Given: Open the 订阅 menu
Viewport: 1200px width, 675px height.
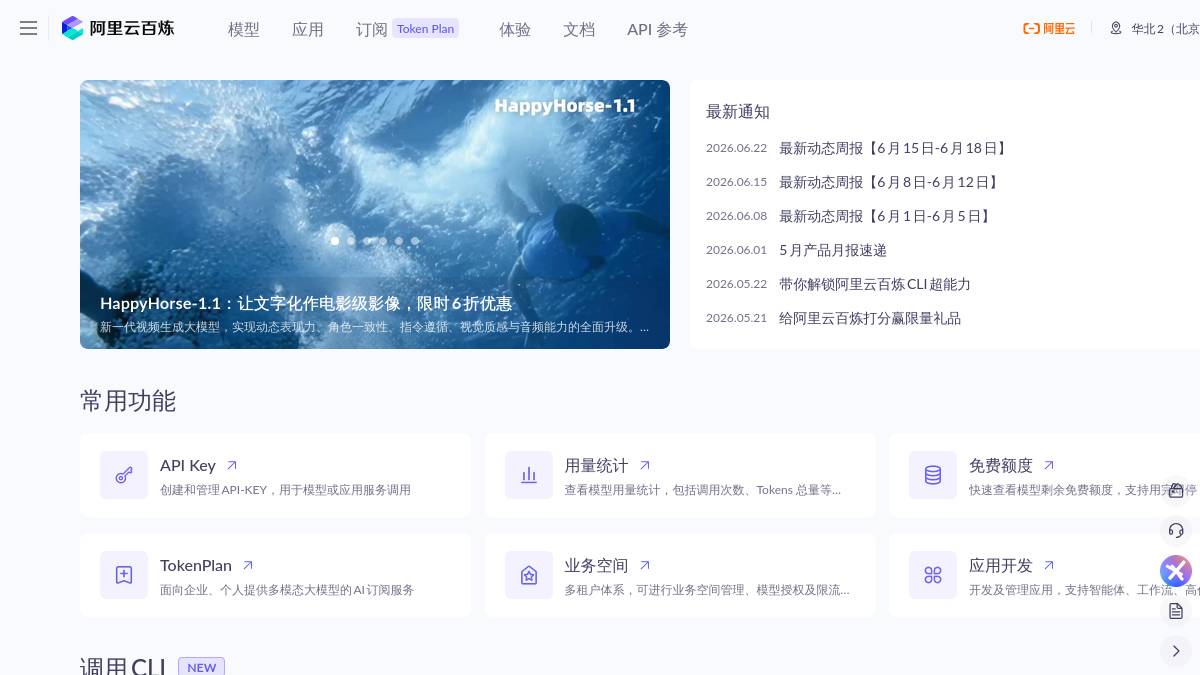Looking at the screenshot, I should (x=372, y=29).
